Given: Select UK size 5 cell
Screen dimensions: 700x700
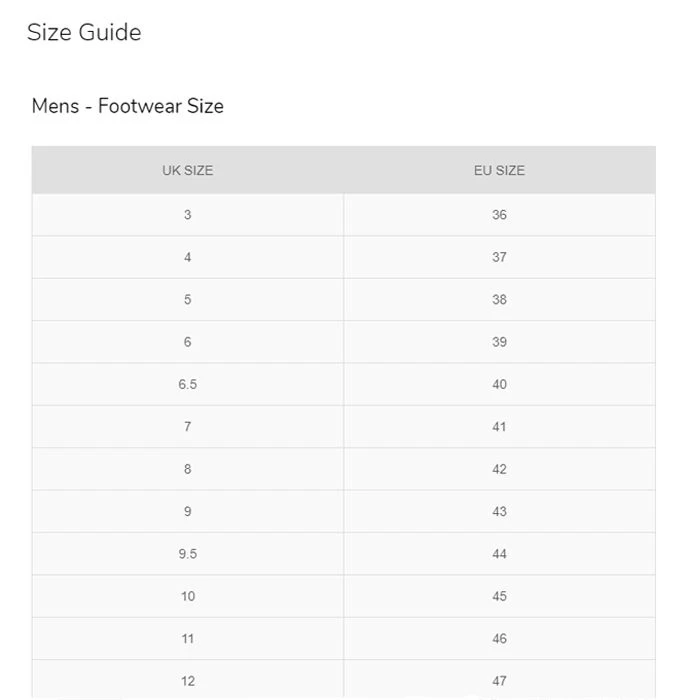Looking at the screenshot, I should click(187, 300).
